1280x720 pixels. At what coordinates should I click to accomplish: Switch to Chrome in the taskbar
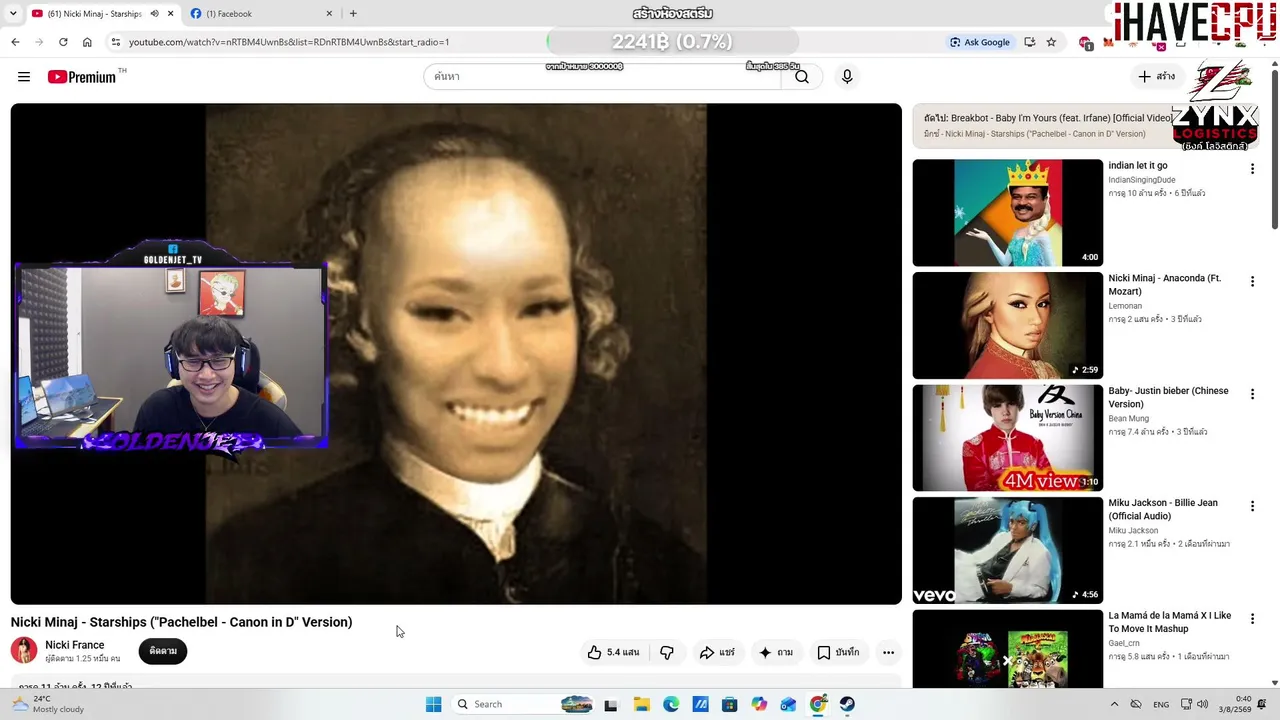point(818,704)
